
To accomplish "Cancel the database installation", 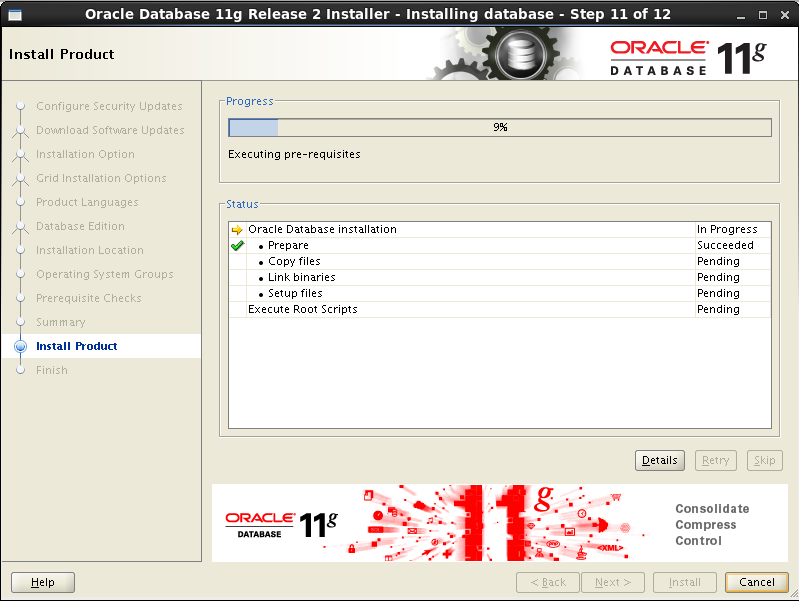I will pos(757,582).
